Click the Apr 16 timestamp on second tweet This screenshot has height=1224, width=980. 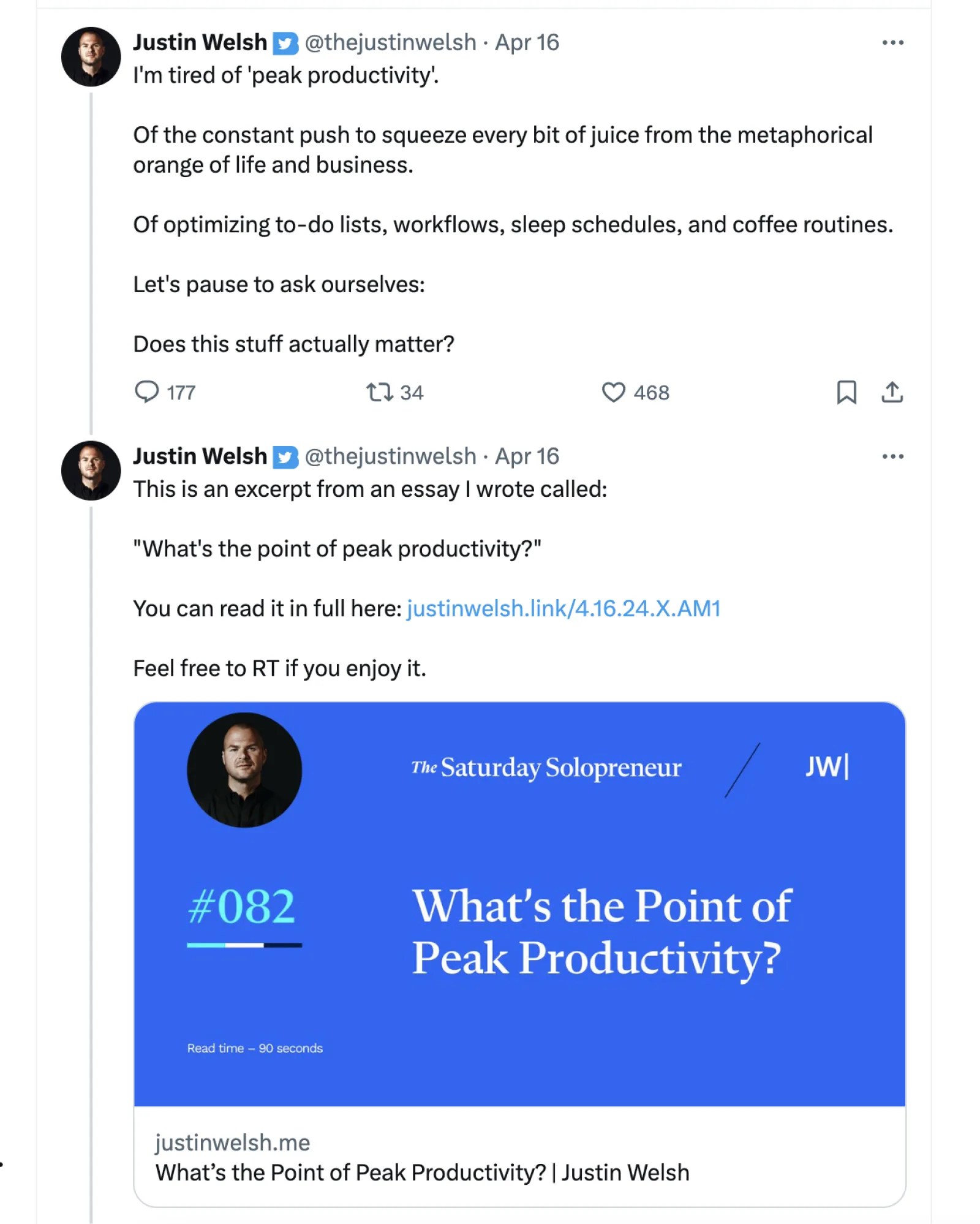527,456
